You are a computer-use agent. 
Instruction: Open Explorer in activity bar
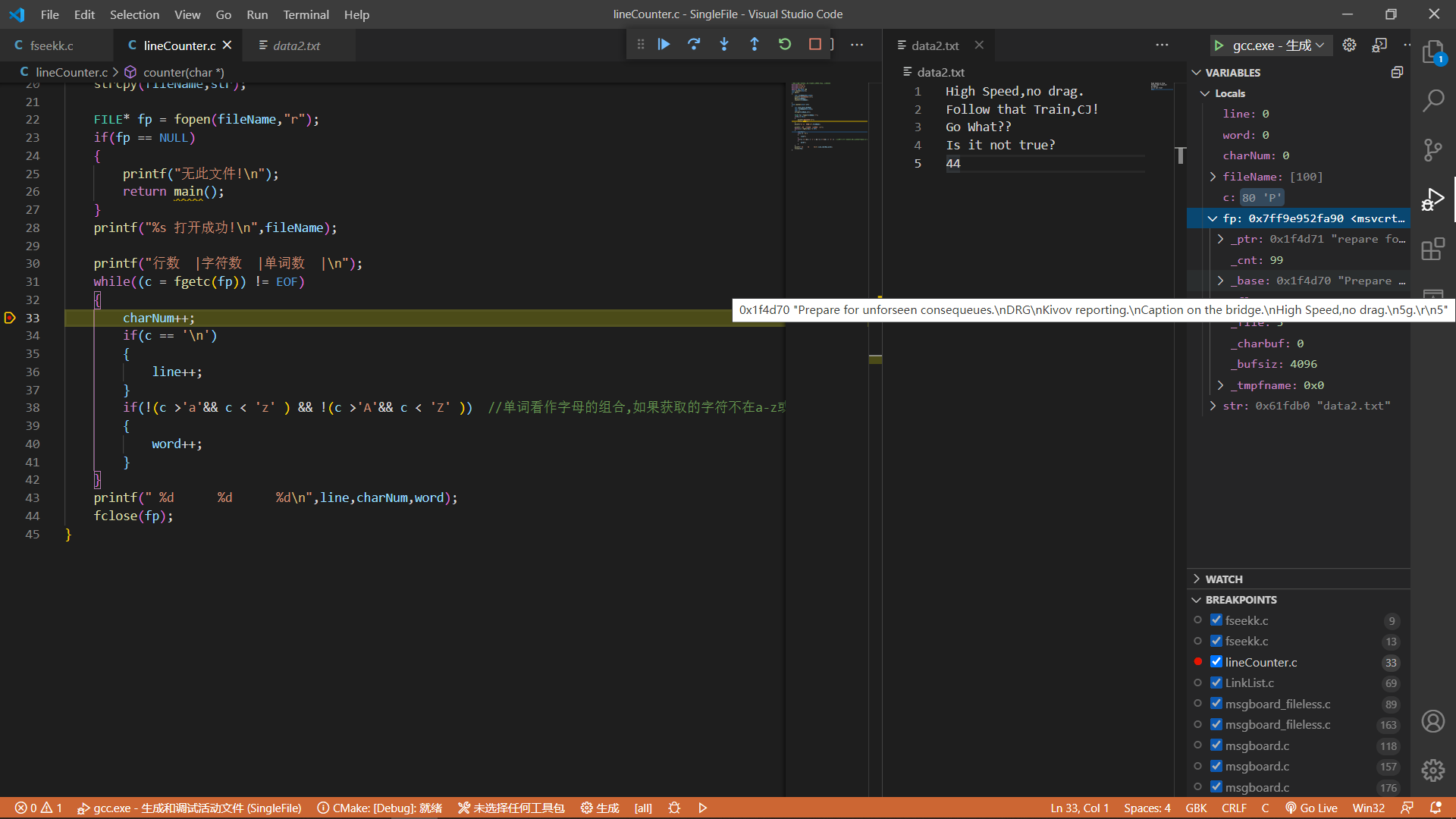[1432, 53]
